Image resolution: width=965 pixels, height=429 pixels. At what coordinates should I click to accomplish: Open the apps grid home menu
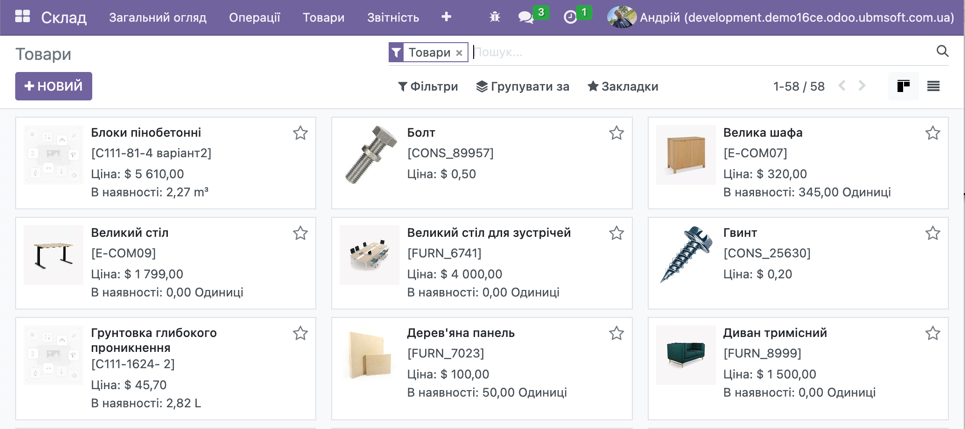point(22,17)
